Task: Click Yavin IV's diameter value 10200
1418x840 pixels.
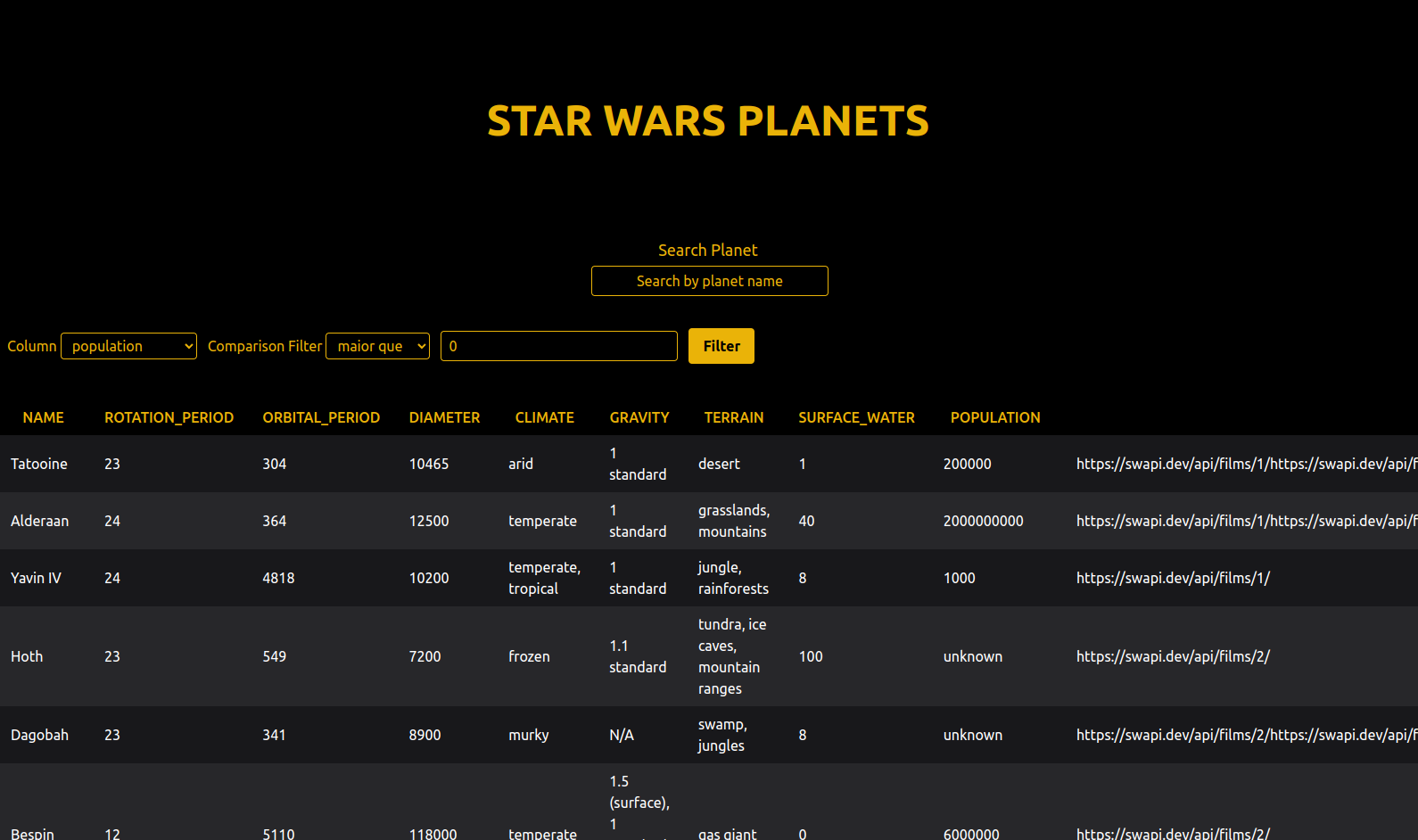Action: point(429,578)
